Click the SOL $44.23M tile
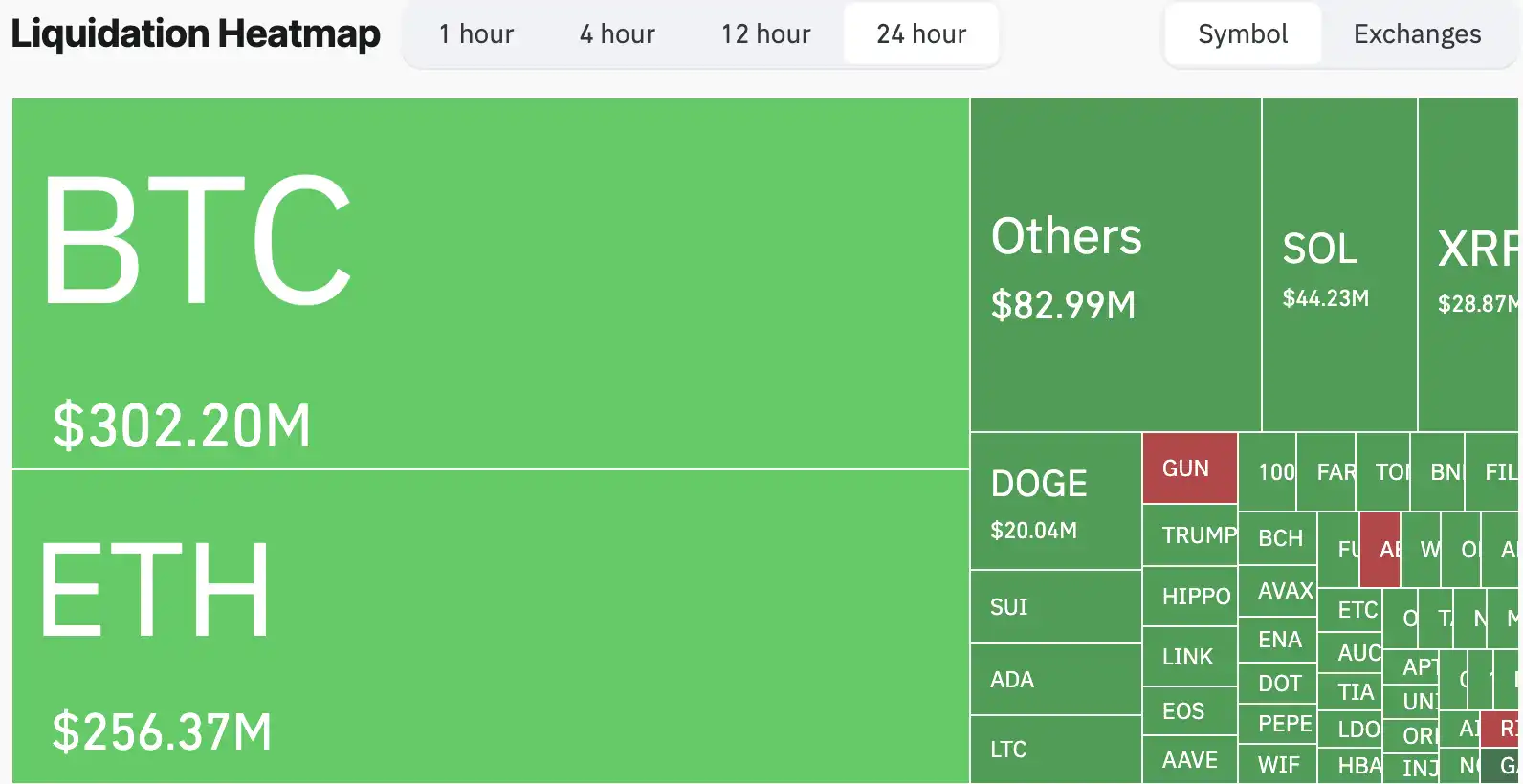Viewport: 1523px width, 784px height. (x=1339, y=265)
